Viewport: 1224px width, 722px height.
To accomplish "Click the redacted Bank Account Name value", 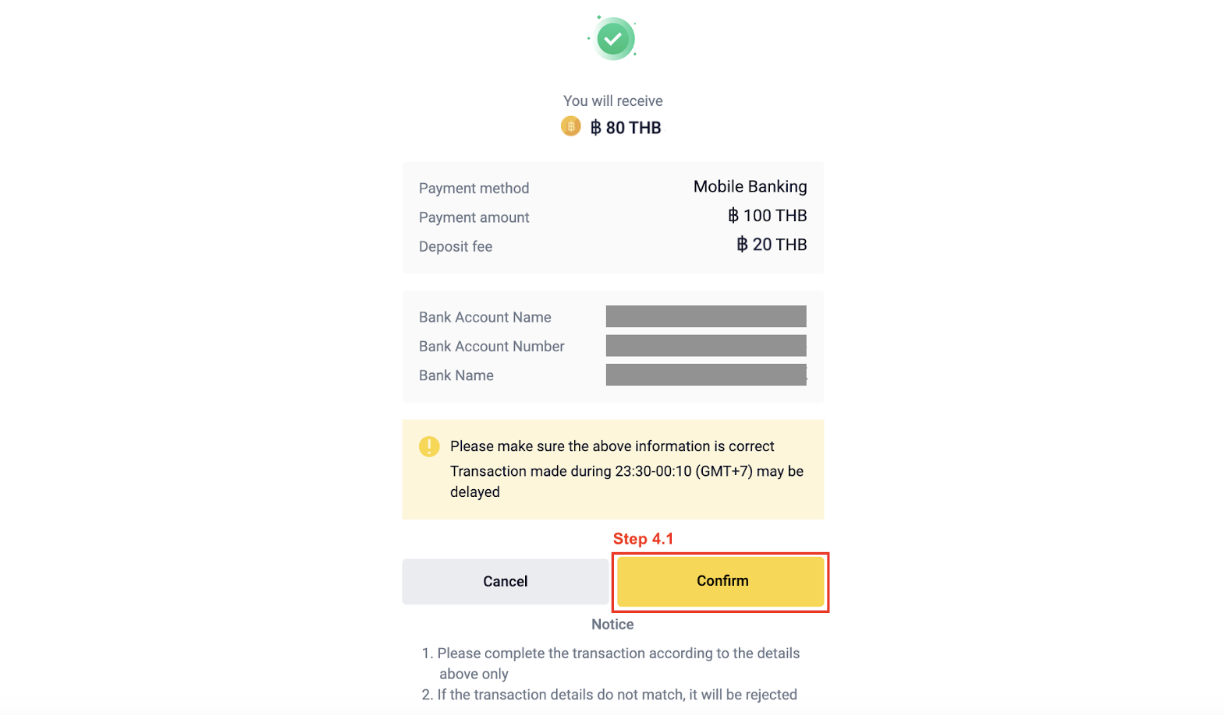I will coord(706,317).
